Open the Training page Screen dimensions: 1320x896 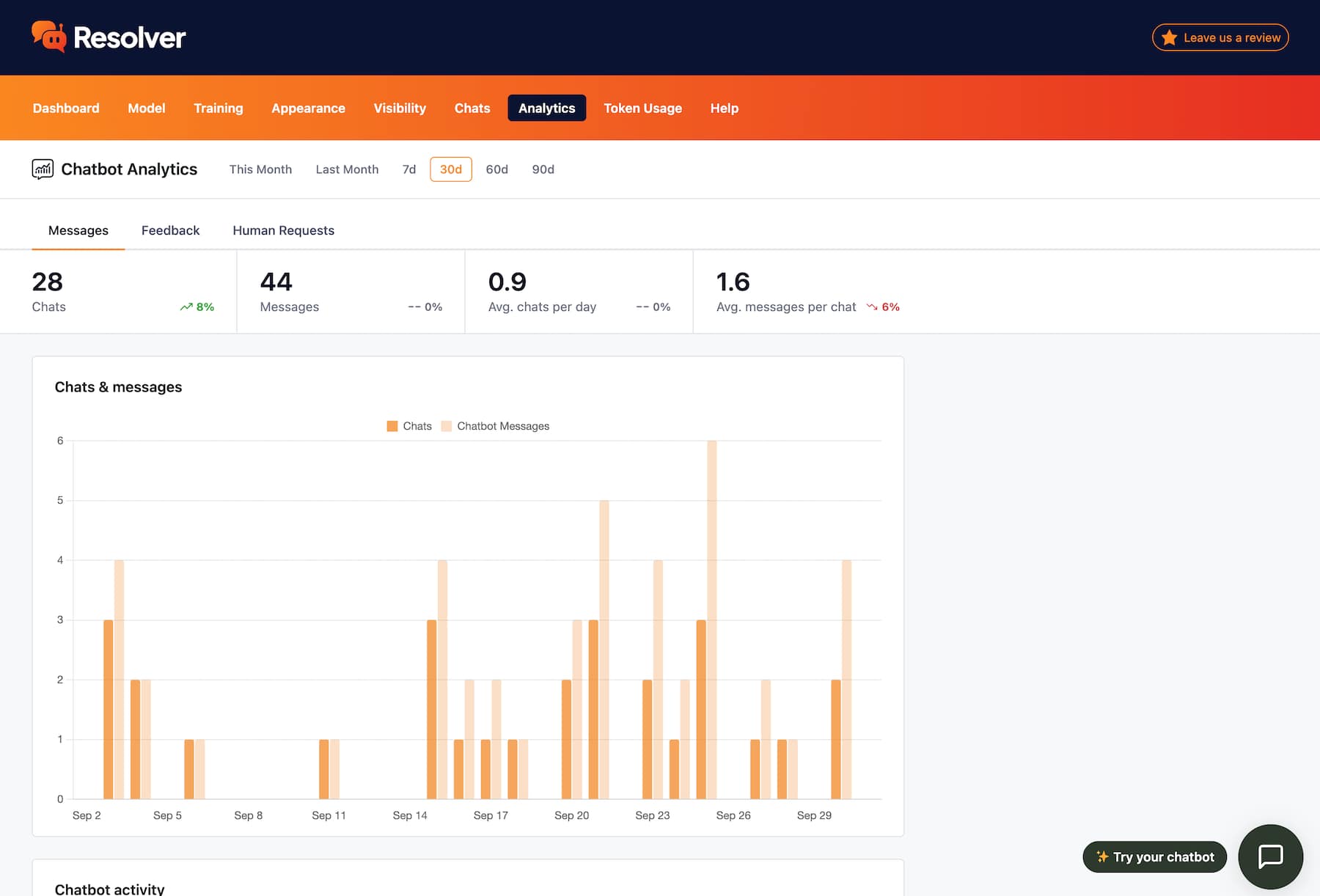(x=219, y=108)
